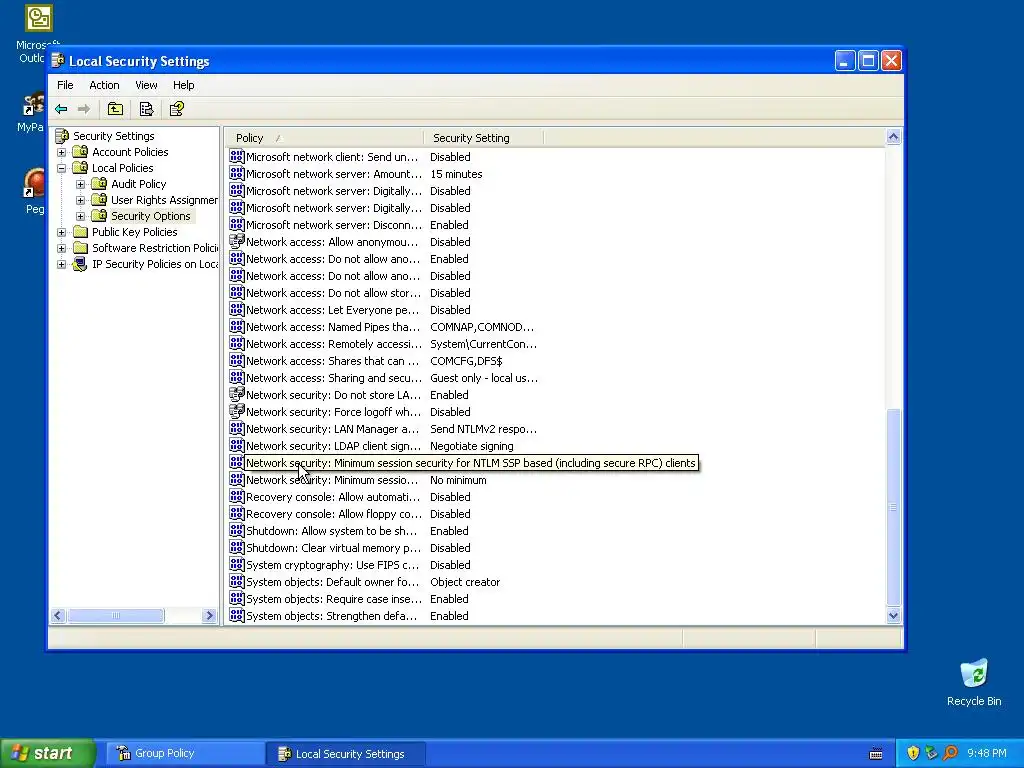Open the Recycle Bin desktop icon
The height and width of the screenshot is (768, 1024).
coord(974,675)
